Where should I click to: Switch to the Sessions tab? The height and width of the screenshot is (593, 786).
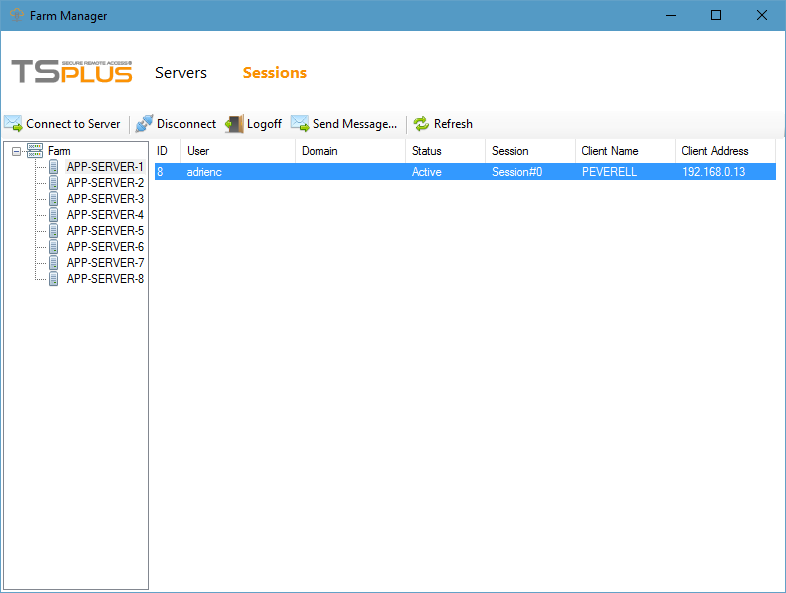[275, 73]
